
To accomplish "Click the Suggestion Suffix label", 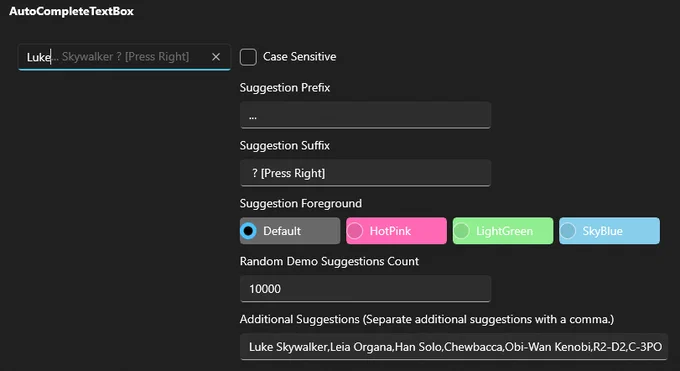I will click(x=285, y=145).
